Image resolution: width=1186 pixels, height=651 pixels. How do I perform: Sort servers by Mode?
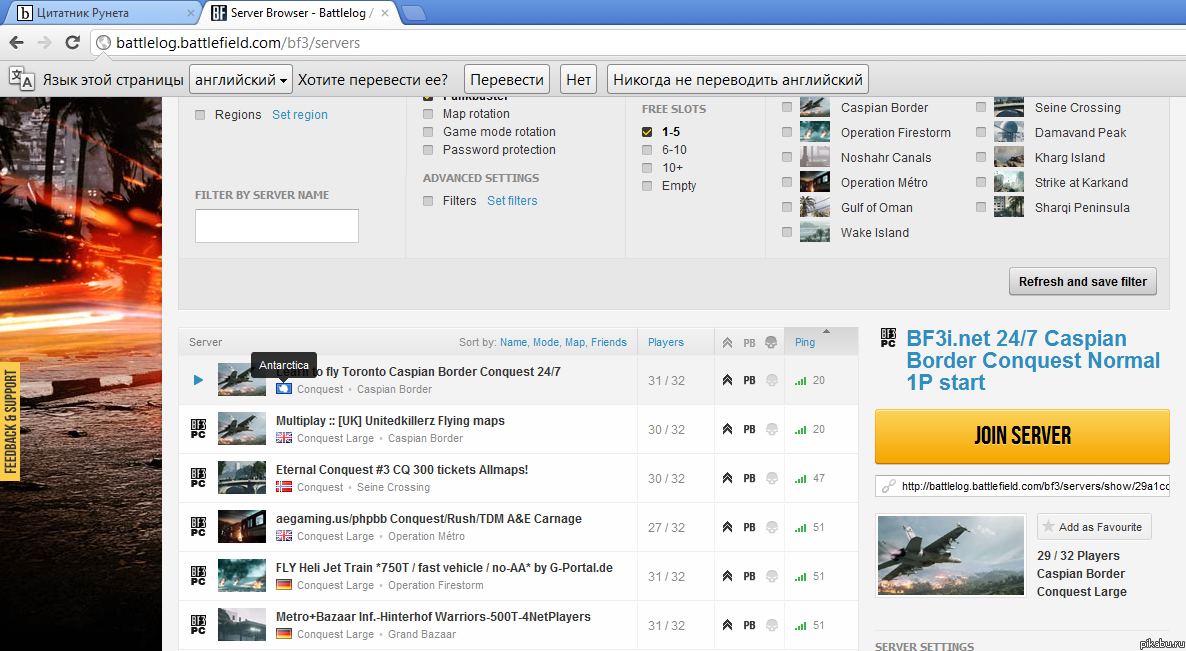545,343
